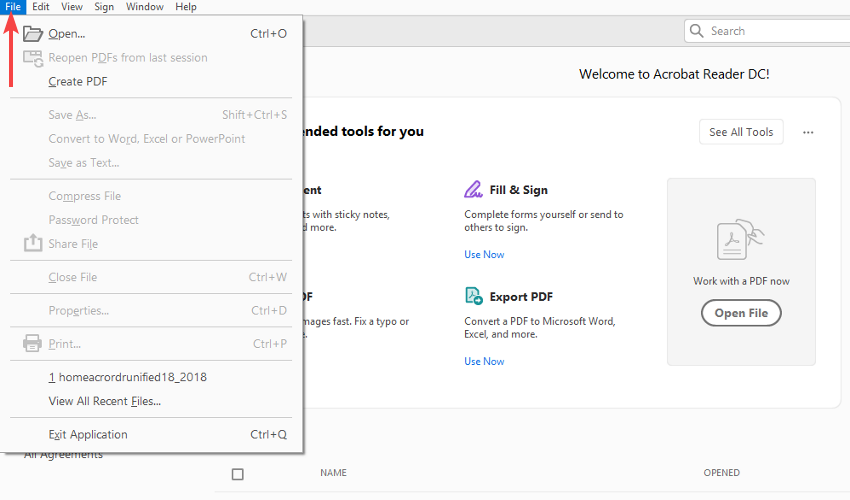Open the Edit menu
Viewport: 850px width, 500px height.
pyautogui.click(x=41, y=7)
